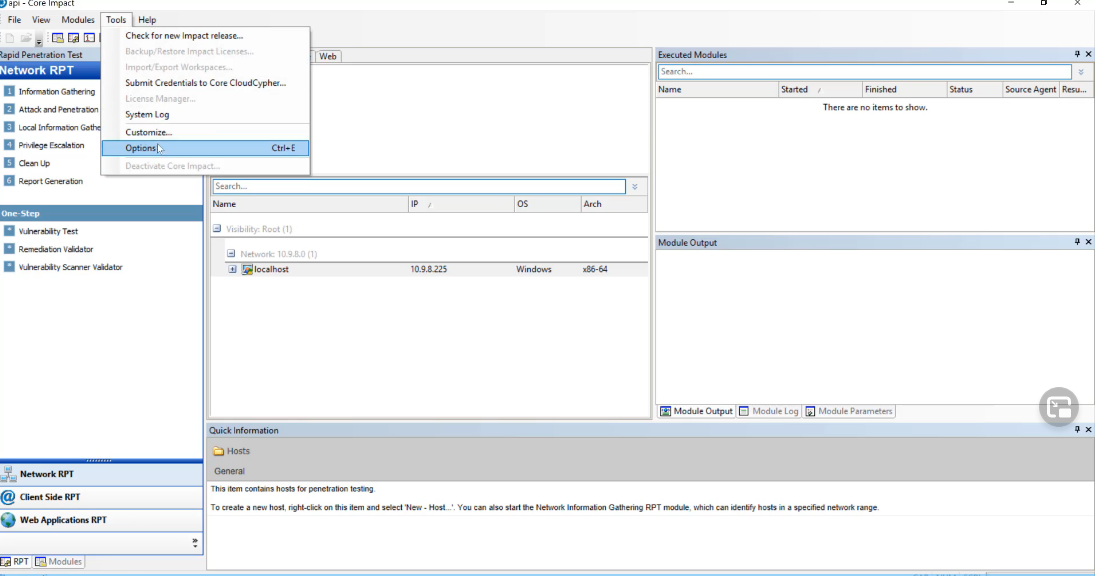Screen dimensions: 1096x576
Task: Click the Vulnerability Test one-step icon
Action: tap(9, 231)
